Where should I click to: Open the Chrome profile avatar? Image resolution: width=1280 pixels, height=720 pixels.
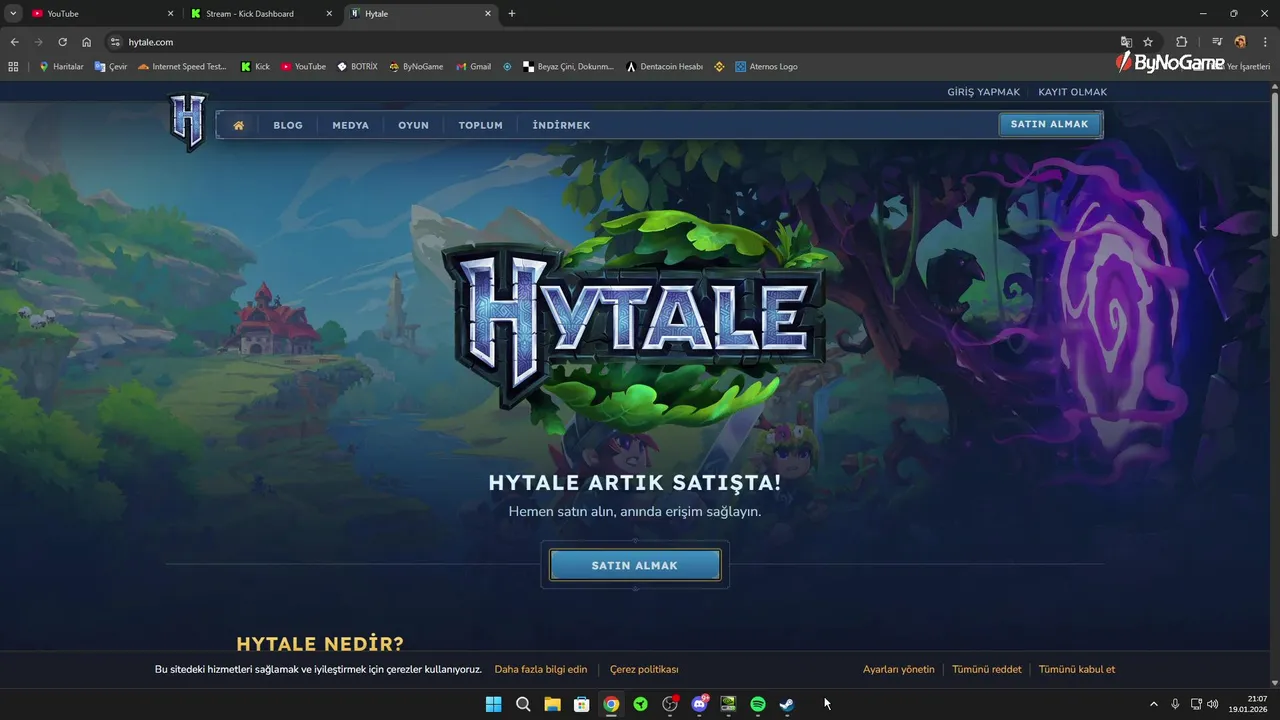click(1240, 42)
